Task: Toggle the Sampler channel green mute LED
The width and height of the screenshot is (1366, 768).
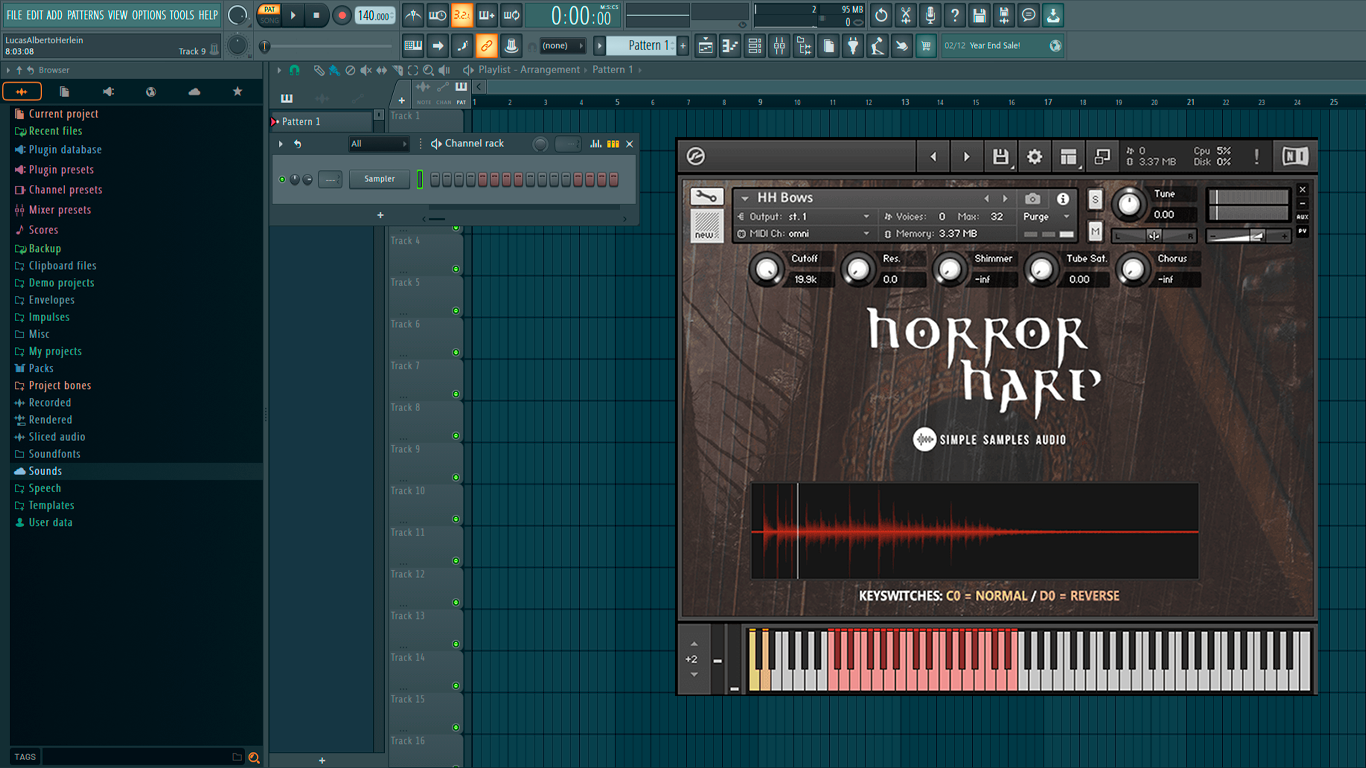Action: point(282,180)
